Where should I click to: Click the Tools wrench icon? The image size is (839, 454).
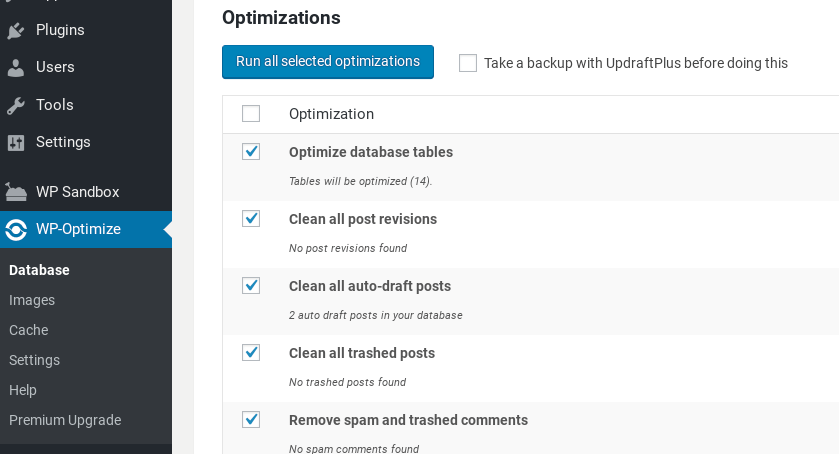coord(16,105)
